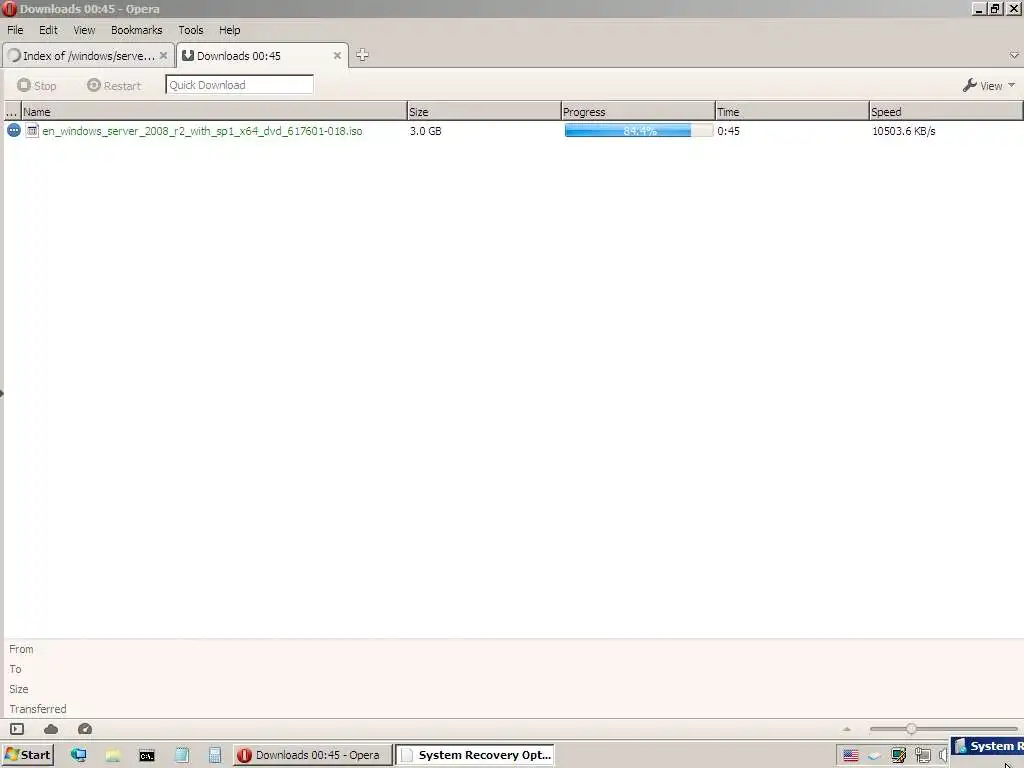
Task: Switch to Downloads 00:45 - Opera taskbar button
Action: (312, 755)
